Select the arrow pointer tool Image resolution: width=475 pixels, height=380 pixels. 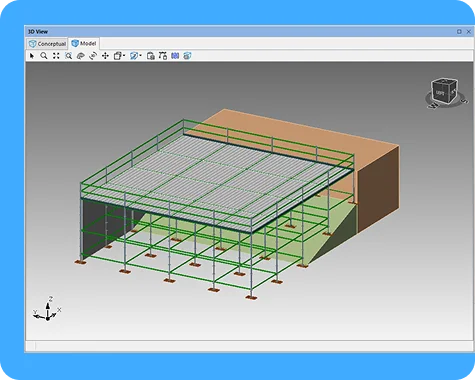pyautogui.click(x=32, y=56)
